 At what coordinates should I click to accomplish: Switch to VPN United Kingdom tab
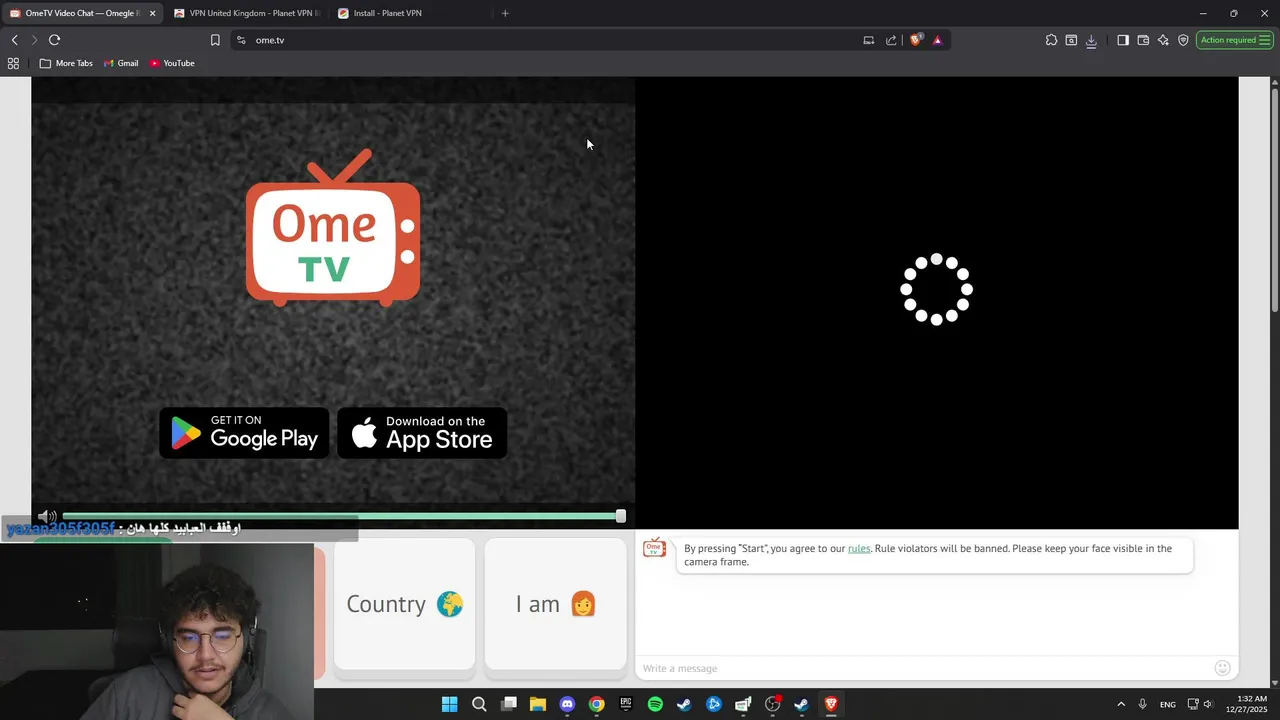tap(247, 13)
